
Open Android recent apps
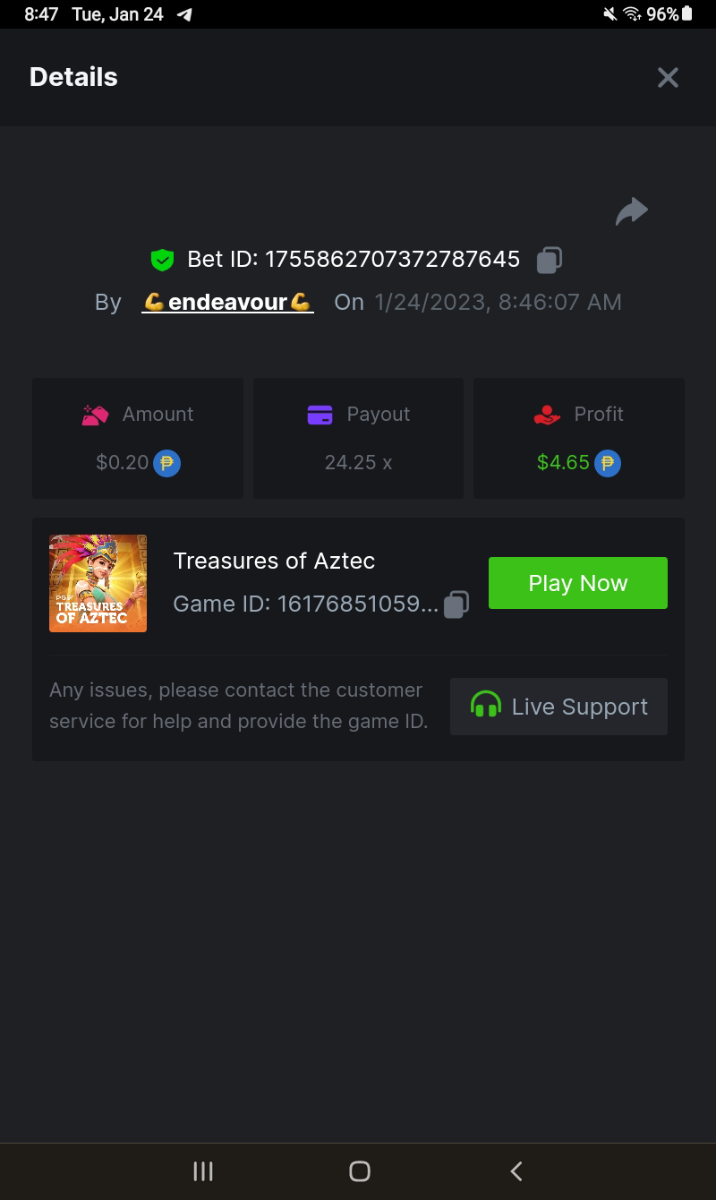click(x=203, y=1172)
